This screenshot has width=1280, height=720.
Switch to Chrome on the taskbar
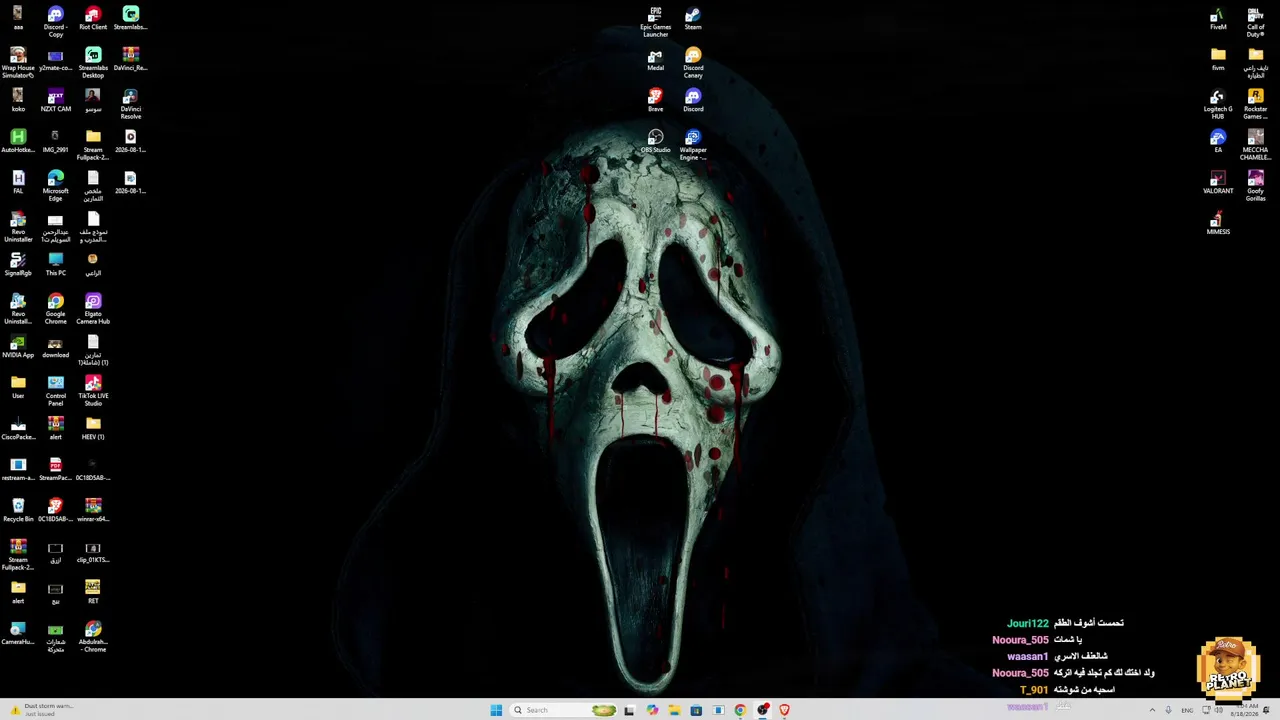click(x=740, y=710)
